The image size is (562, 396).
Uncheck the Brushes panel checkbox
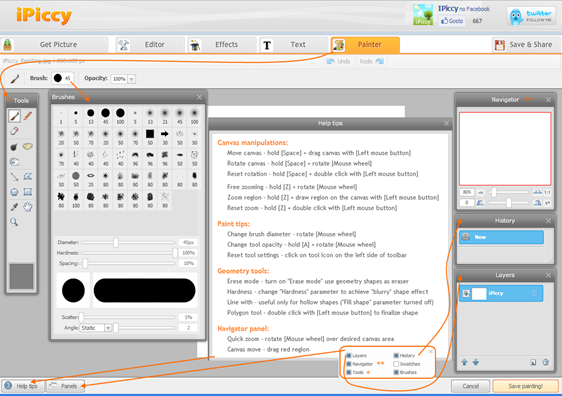(396, 372)
